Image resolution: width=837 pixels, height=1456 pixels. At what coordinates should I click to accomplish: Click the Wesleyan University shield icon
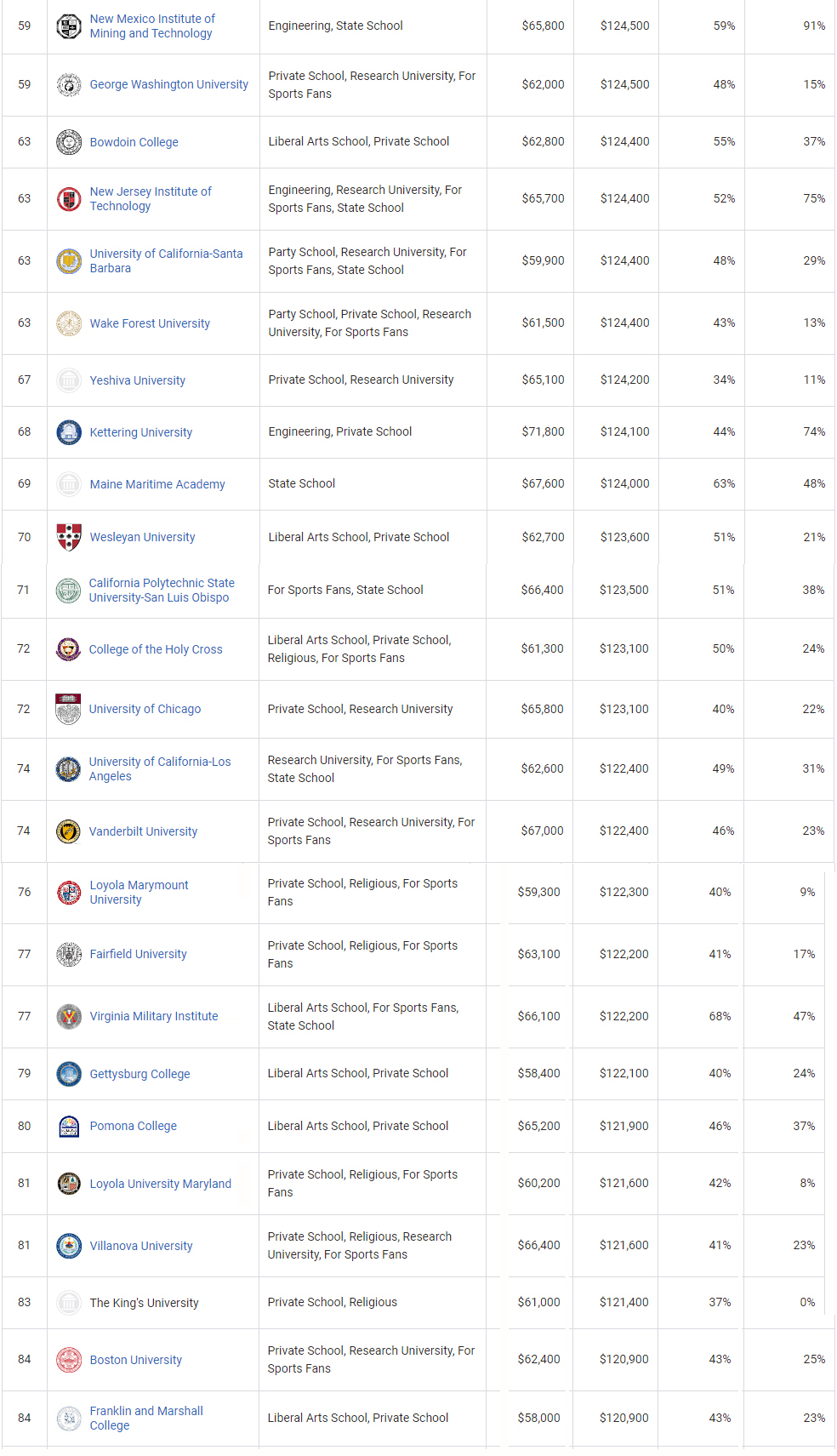pyautogui.click(x=68, y=537)
